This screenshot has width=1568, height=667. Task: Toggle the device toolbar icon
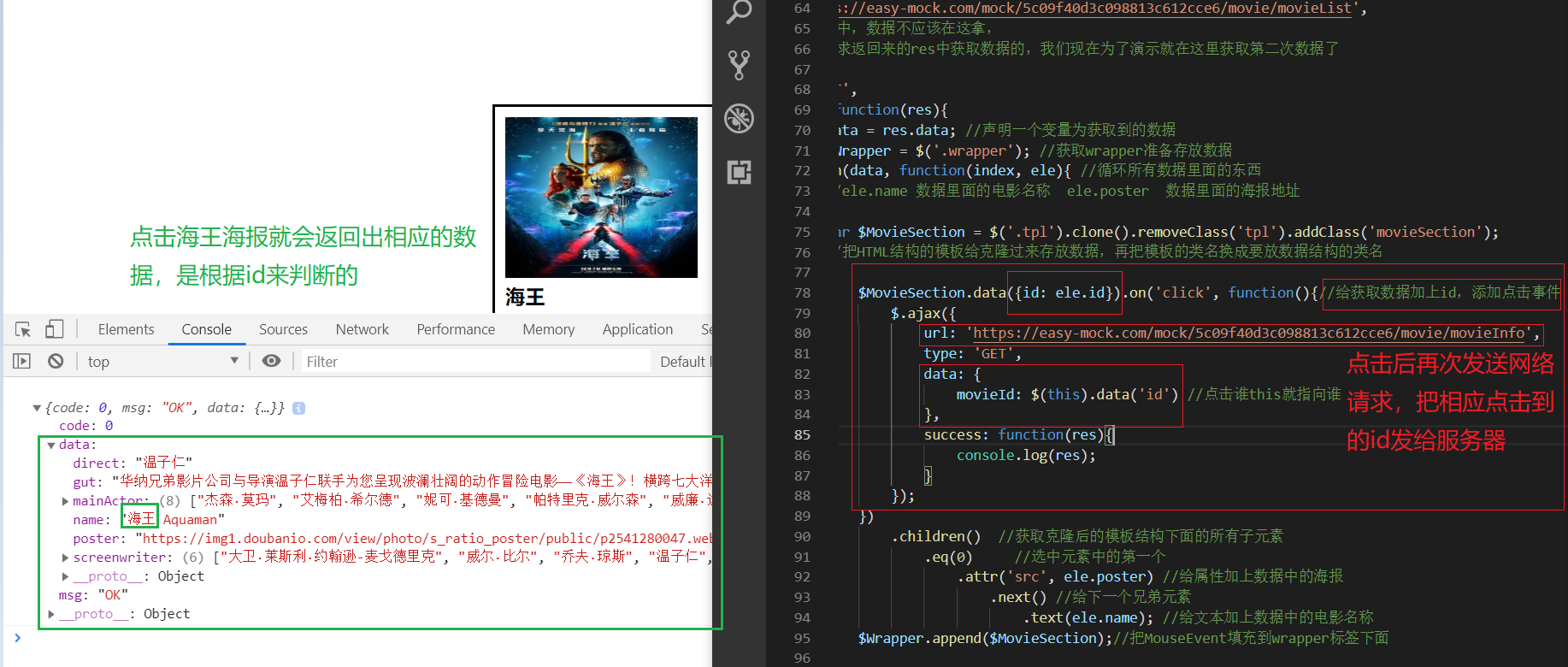[x=55, y=329]
